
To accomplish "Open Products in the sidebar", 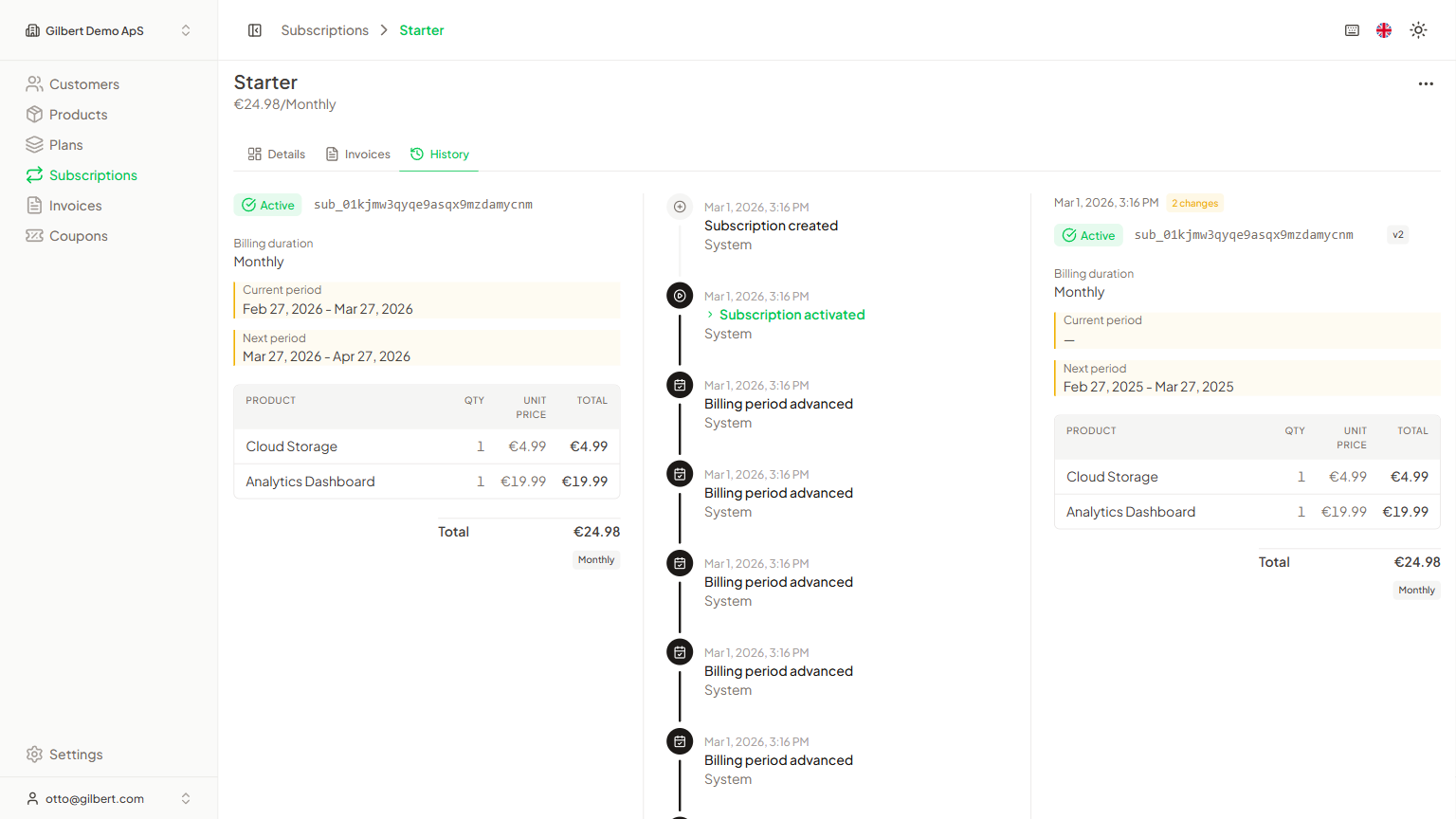I will (x=78, y=115).
